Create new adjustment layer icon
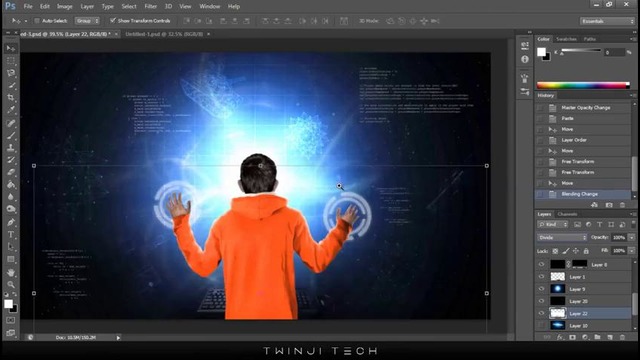This screenshot has height=360, width=640. tap(585, 337)
